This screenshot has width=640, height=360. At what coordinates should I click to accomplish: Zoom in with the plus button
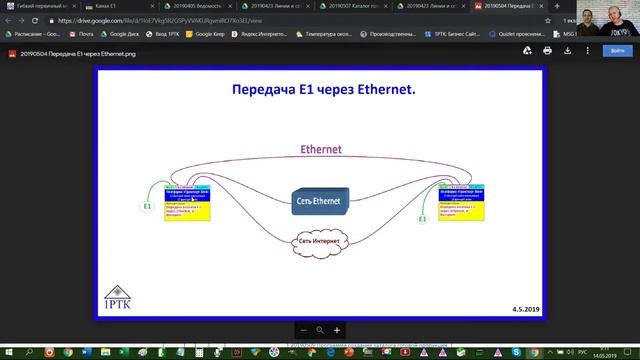[x=337, y=330]
